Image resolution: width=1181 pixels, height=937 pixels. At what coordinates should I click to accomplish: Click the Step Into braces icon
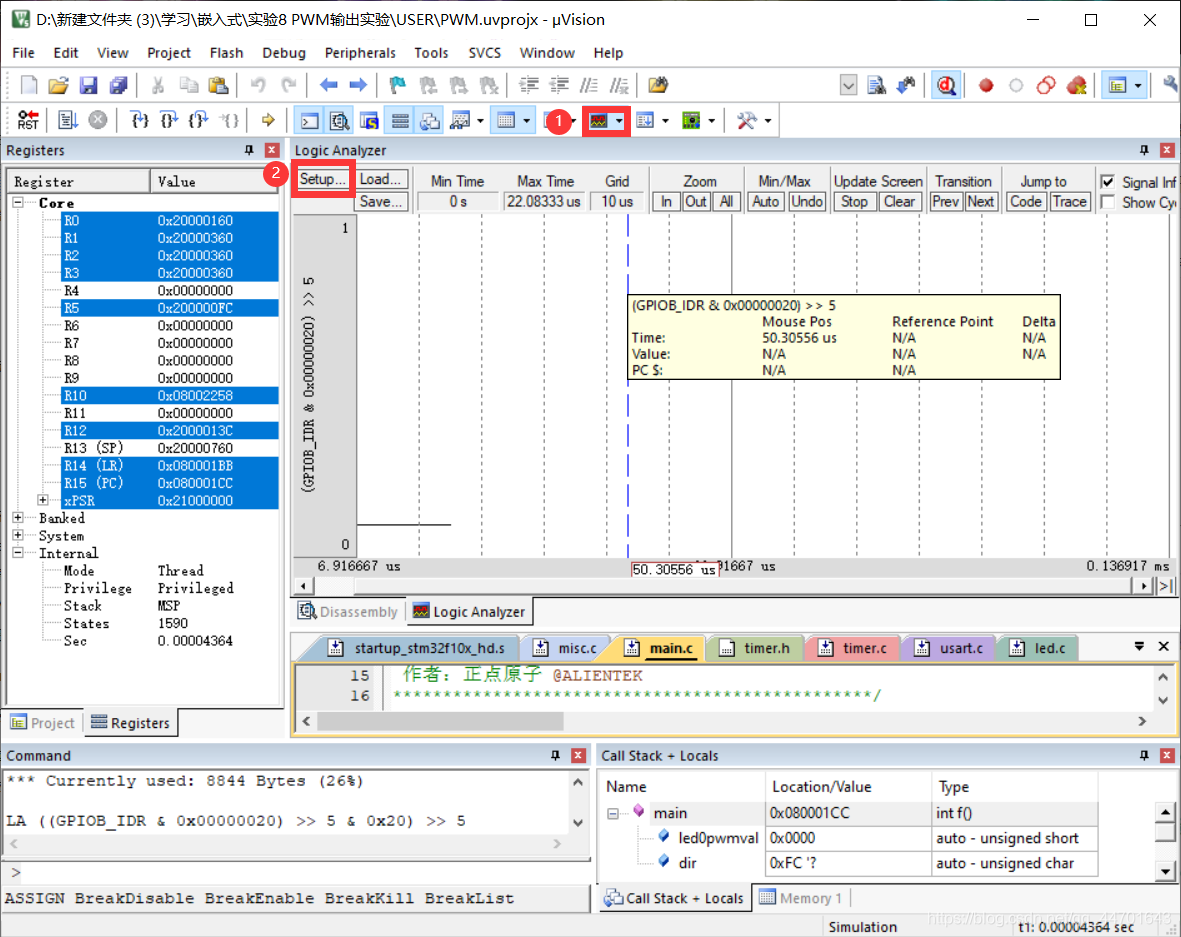point(139,120)
